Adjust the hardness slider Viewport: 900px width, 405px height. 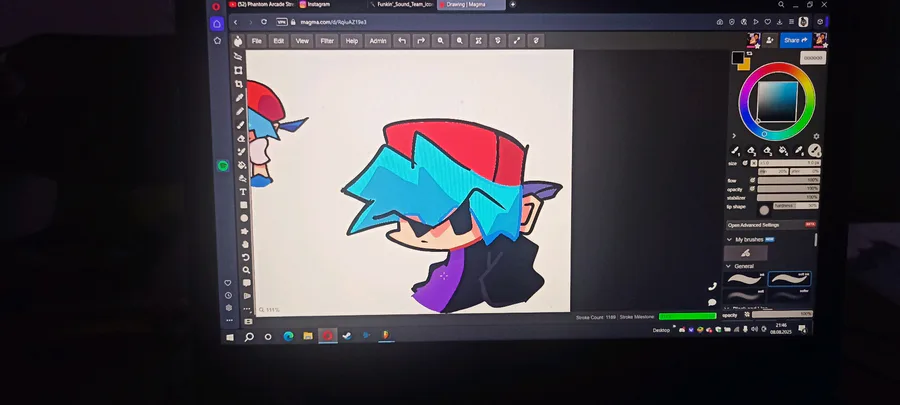(796, 205)
